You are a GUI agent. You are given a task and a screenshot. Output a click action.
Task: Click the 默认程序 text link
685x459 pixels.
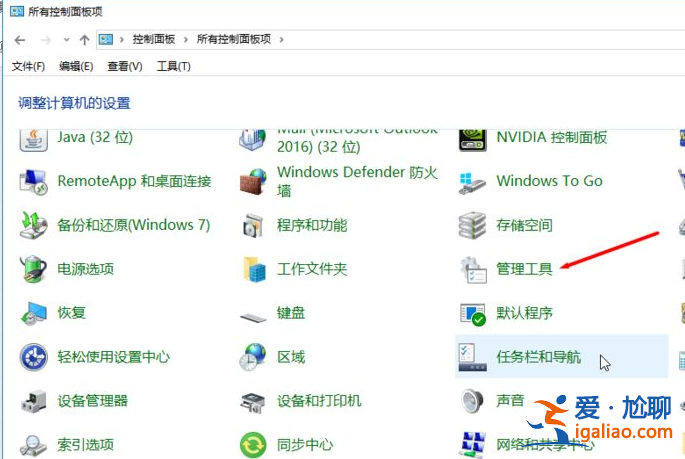point(524,313)
